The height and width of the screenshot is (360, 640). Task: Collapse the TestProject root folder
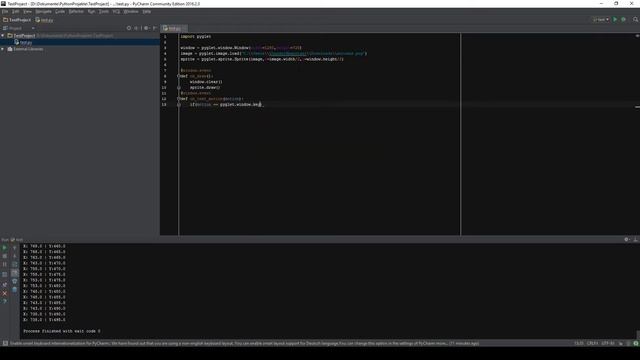coord(3,36)
